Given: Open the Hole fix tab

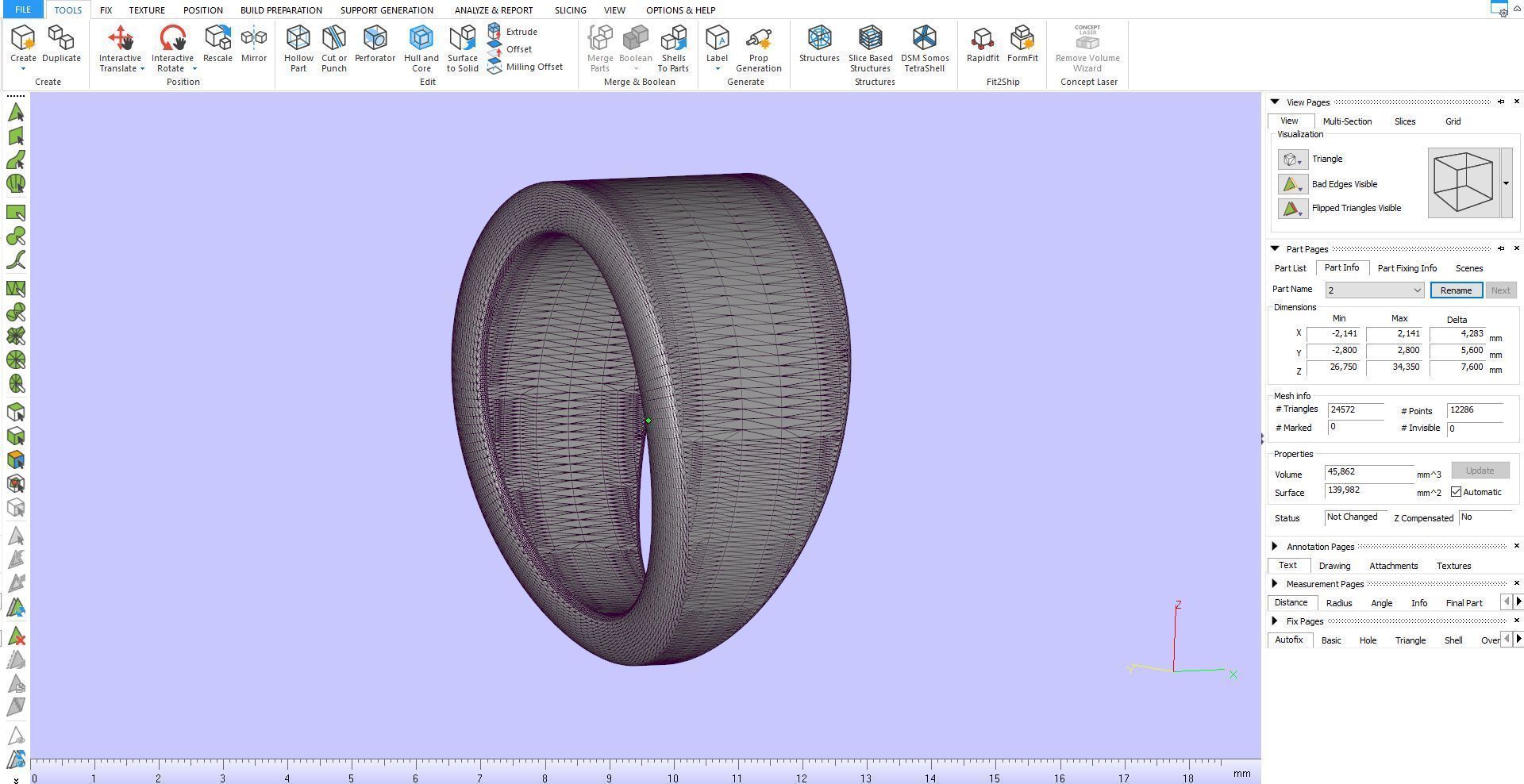Looking at the screenshot, I should click(x=1368, y=640).
